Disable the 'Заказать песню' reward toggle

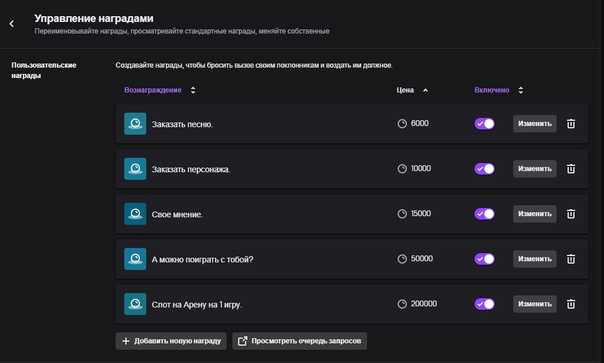(484, 124)
